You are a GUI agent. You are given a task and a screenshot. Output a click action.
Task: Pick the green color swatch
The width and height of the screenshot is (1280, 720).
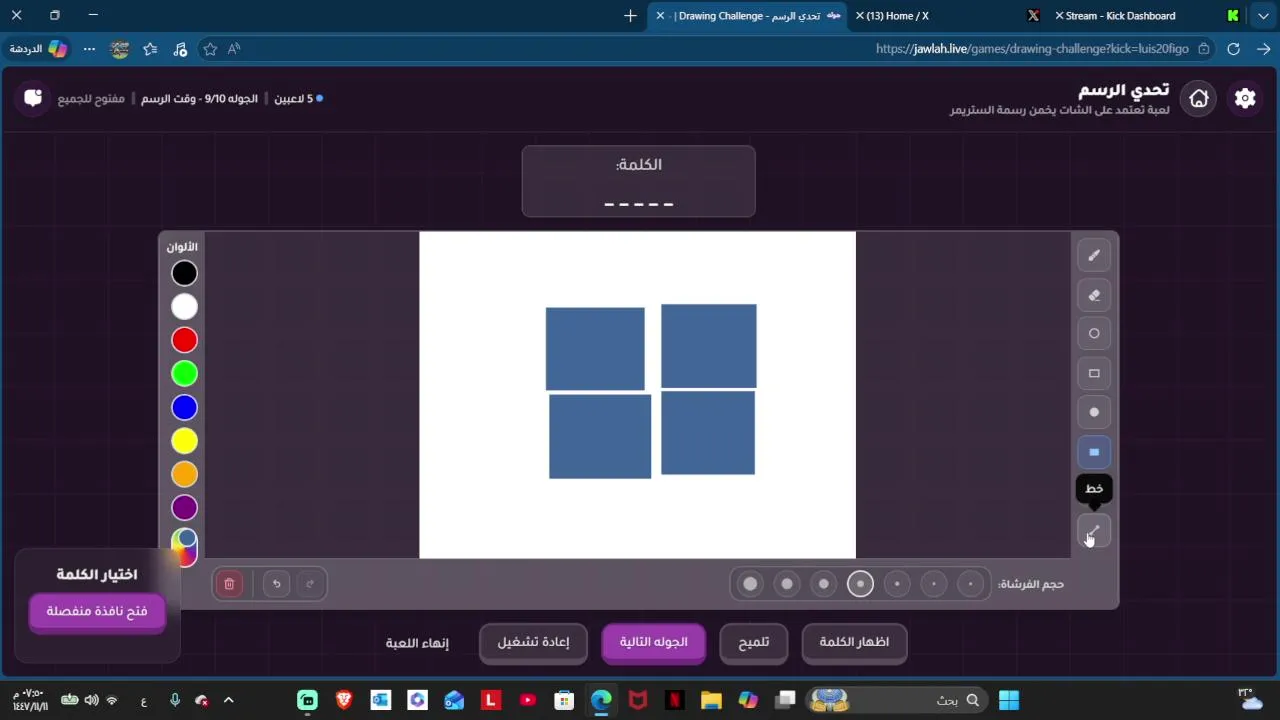(x=184, y=374)
